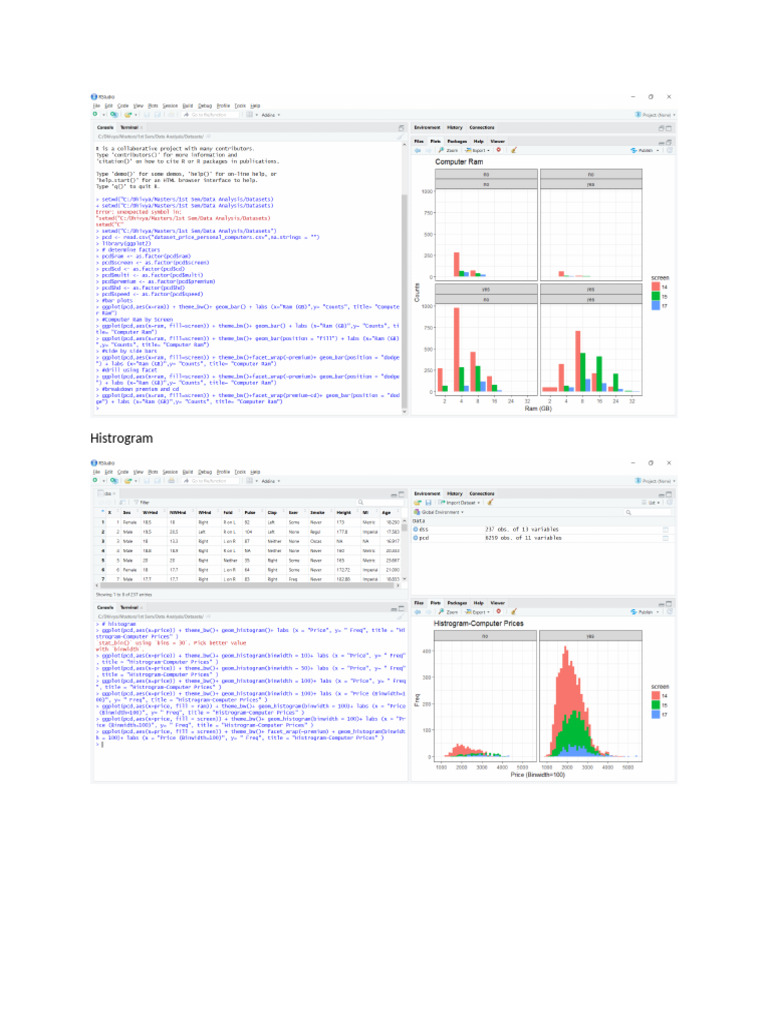The image size is (768, 1024).
Task: Click Publish in the Computer Ram plot pane
Action: 645,150
